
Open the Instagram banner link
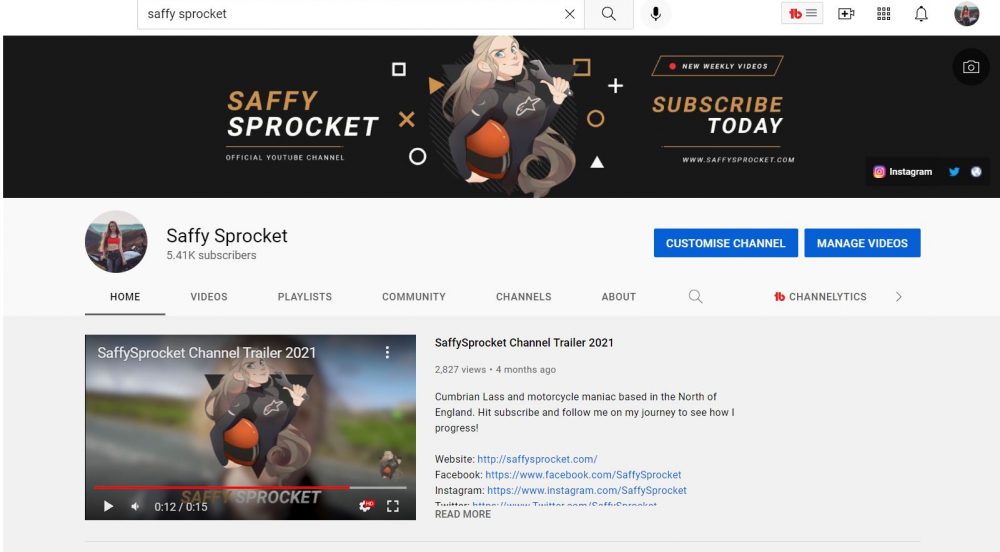(902, 171)
